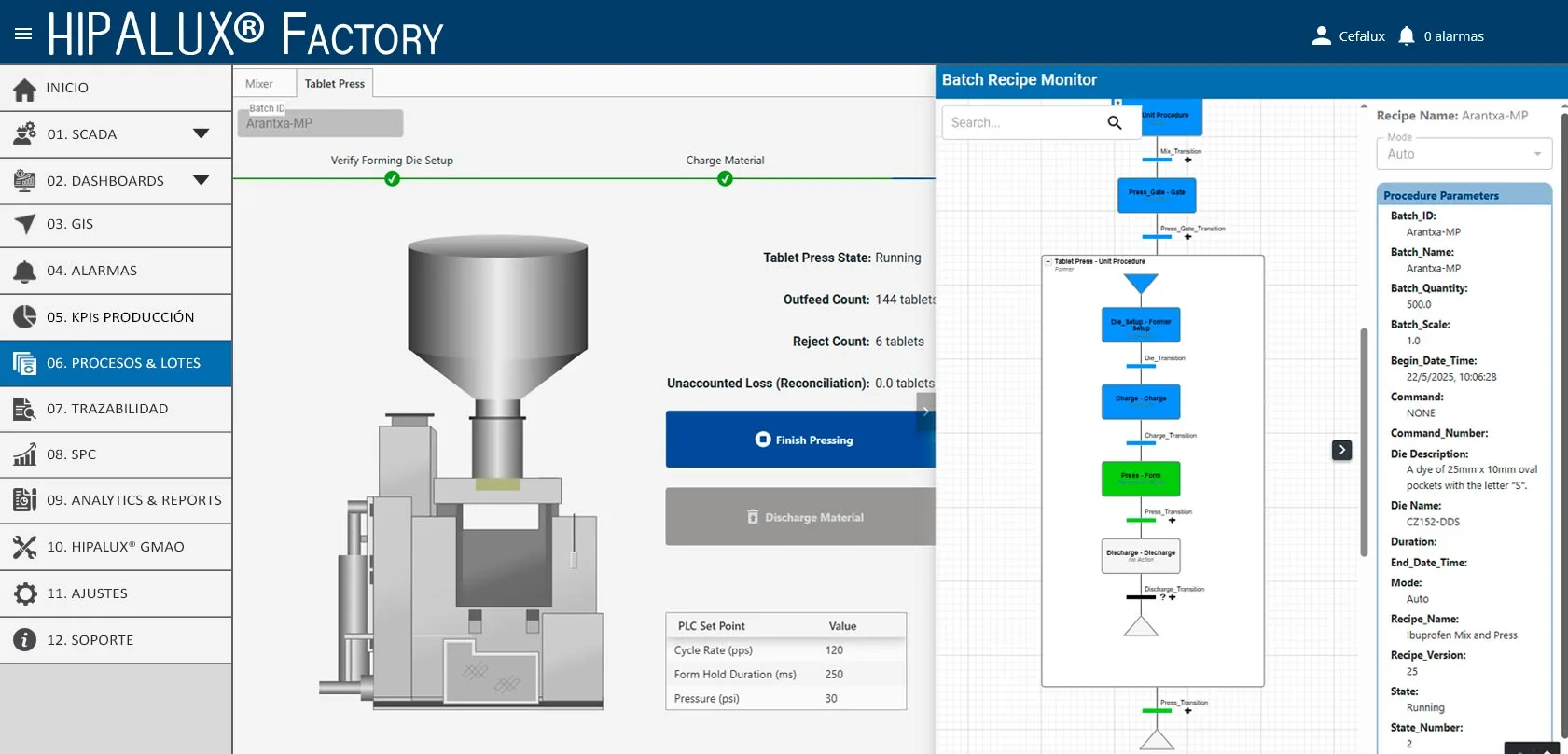
Task: Click the Form Hold Duration (ms) row
Action: click(x=785, y=675)
